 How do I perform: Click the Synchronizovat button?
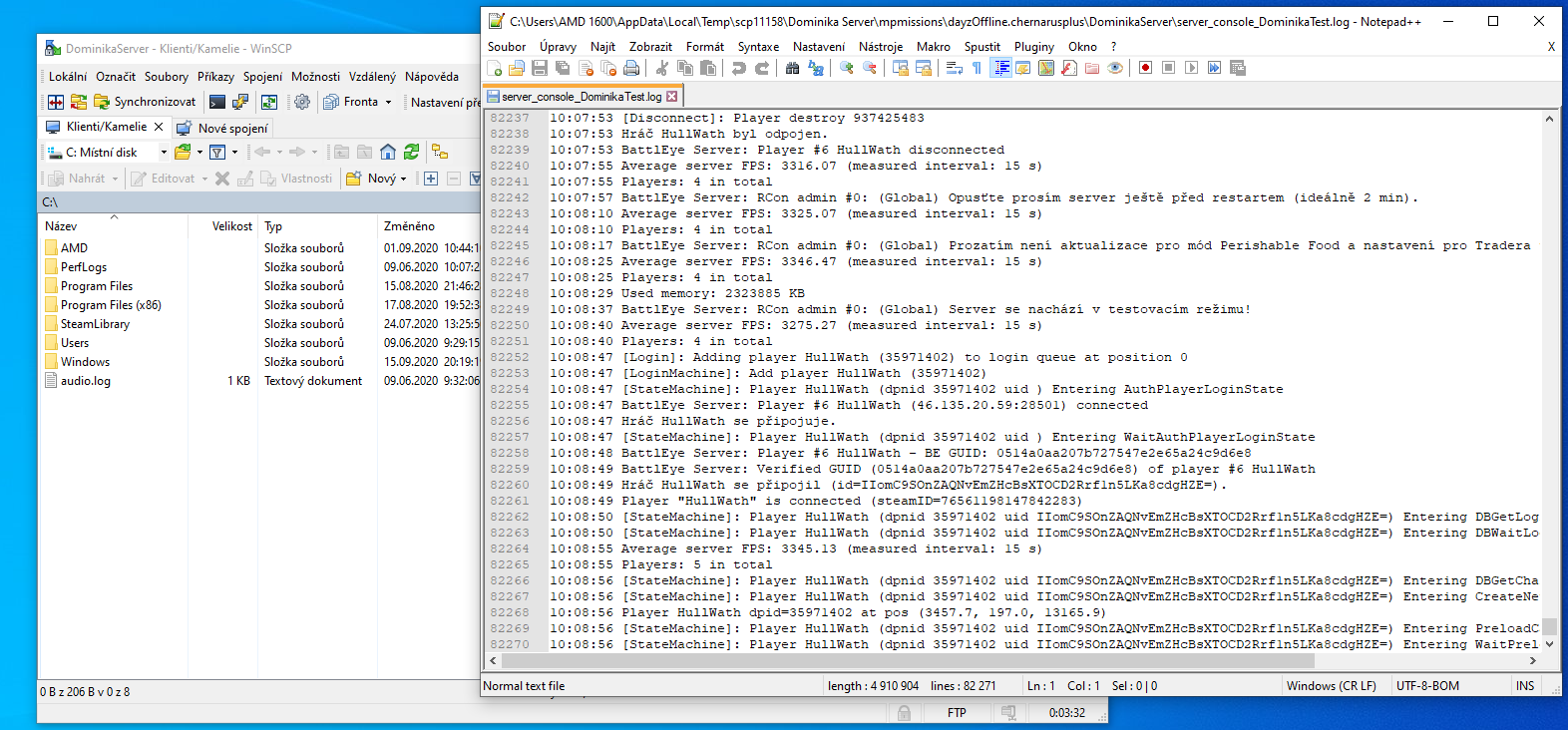145,102
